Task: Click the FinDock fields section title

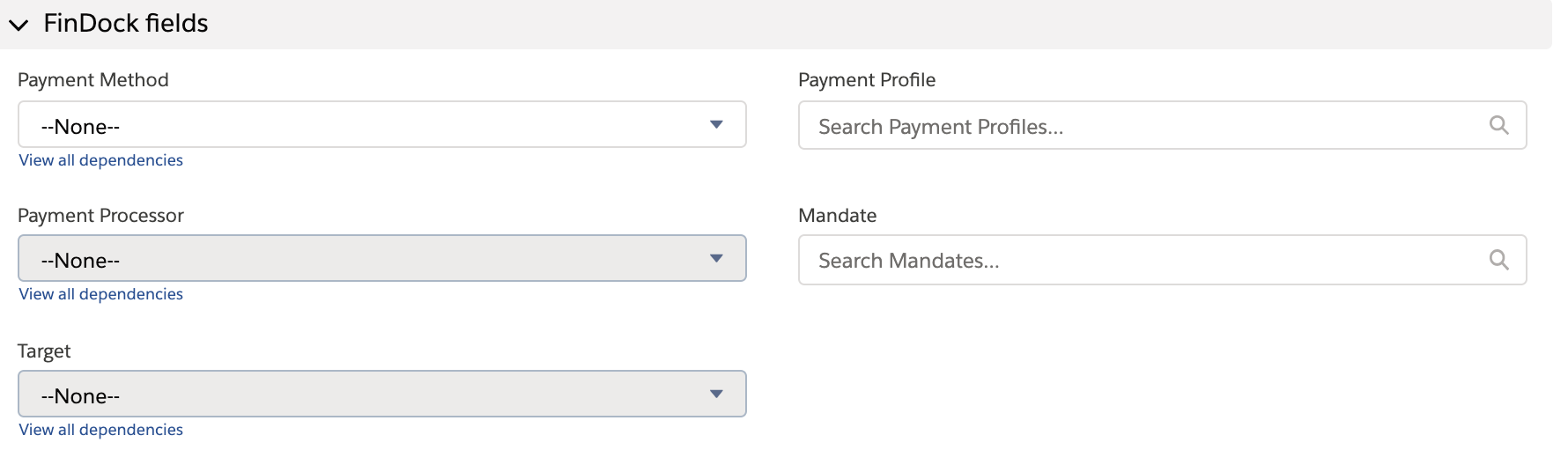Action: tap(125, 24)
